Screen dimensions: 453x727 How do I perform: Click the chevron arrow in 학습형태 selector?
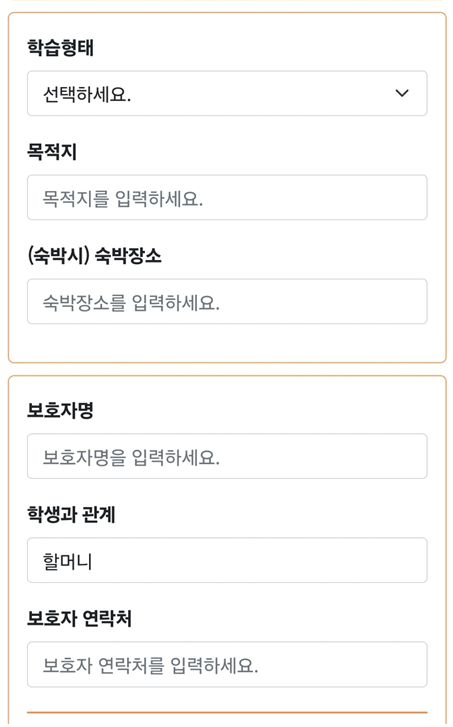pyautogui.click(x=402, y=93)
